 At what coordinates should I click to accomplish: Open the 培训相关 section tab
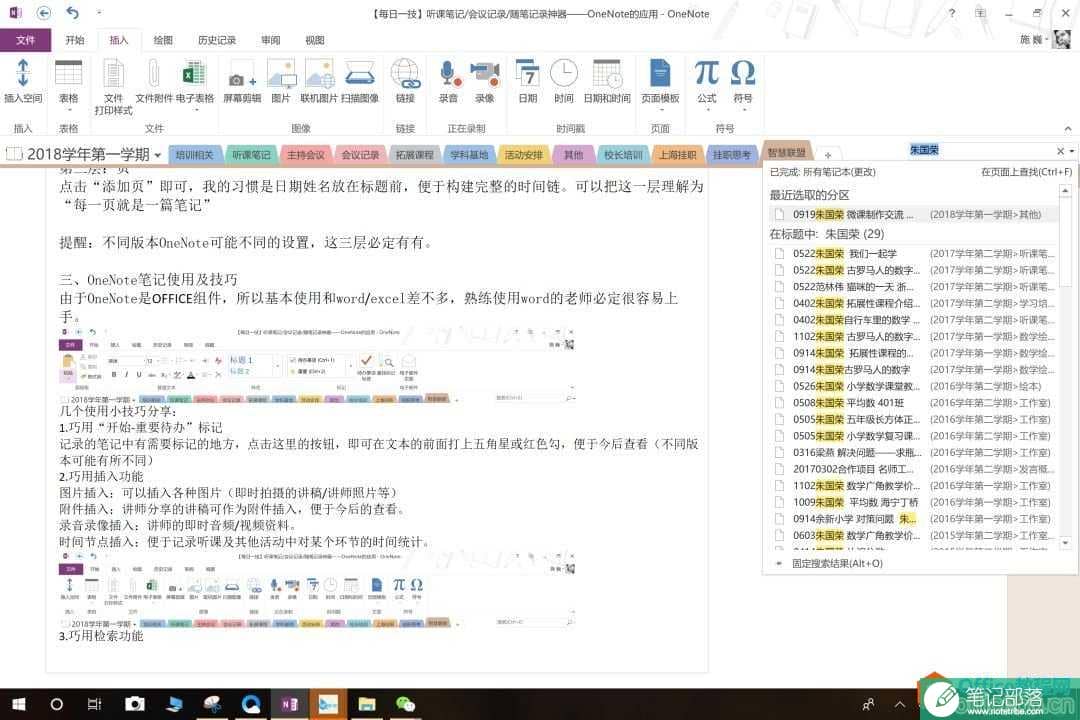point(194,155)
